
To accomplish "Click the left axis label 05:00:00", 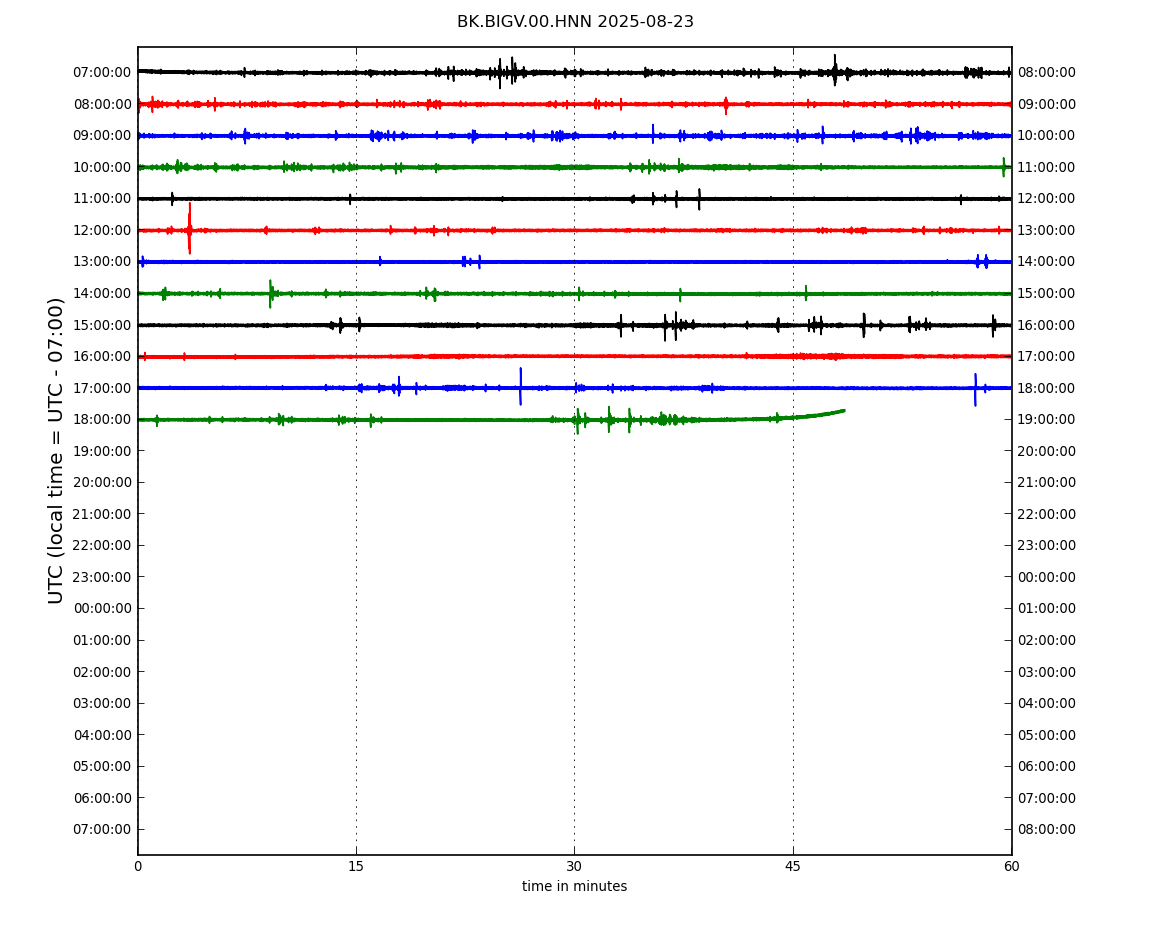I will point(102,767).
